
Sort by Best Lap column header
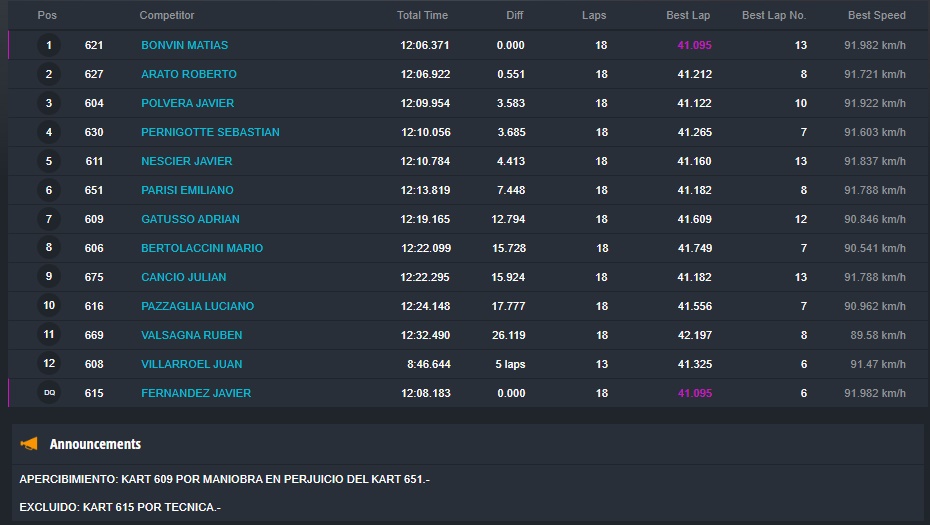(x=689, y=15)
